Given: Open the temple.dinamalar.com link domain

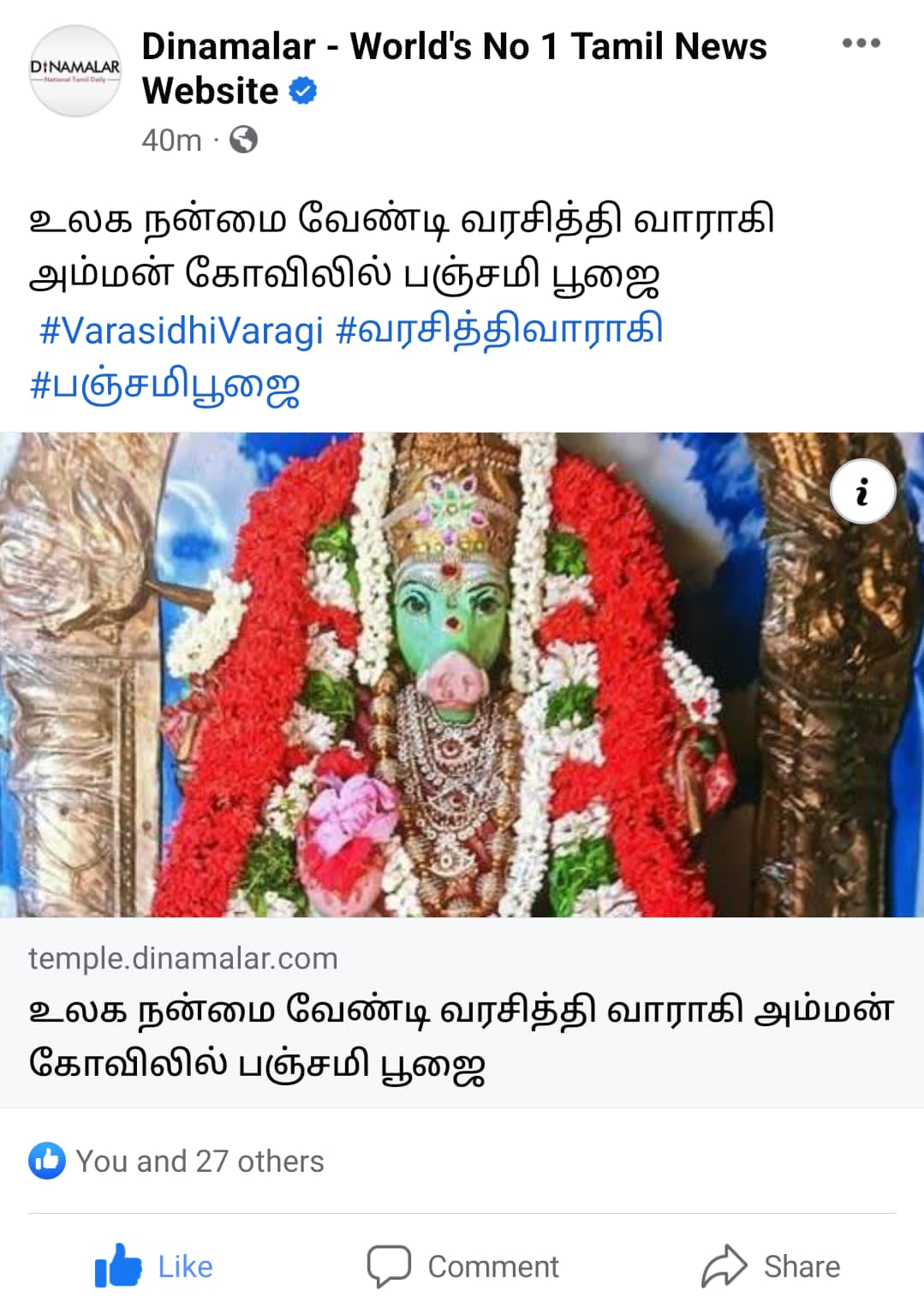Looking at the screenshot, I should tap(183, 958).
